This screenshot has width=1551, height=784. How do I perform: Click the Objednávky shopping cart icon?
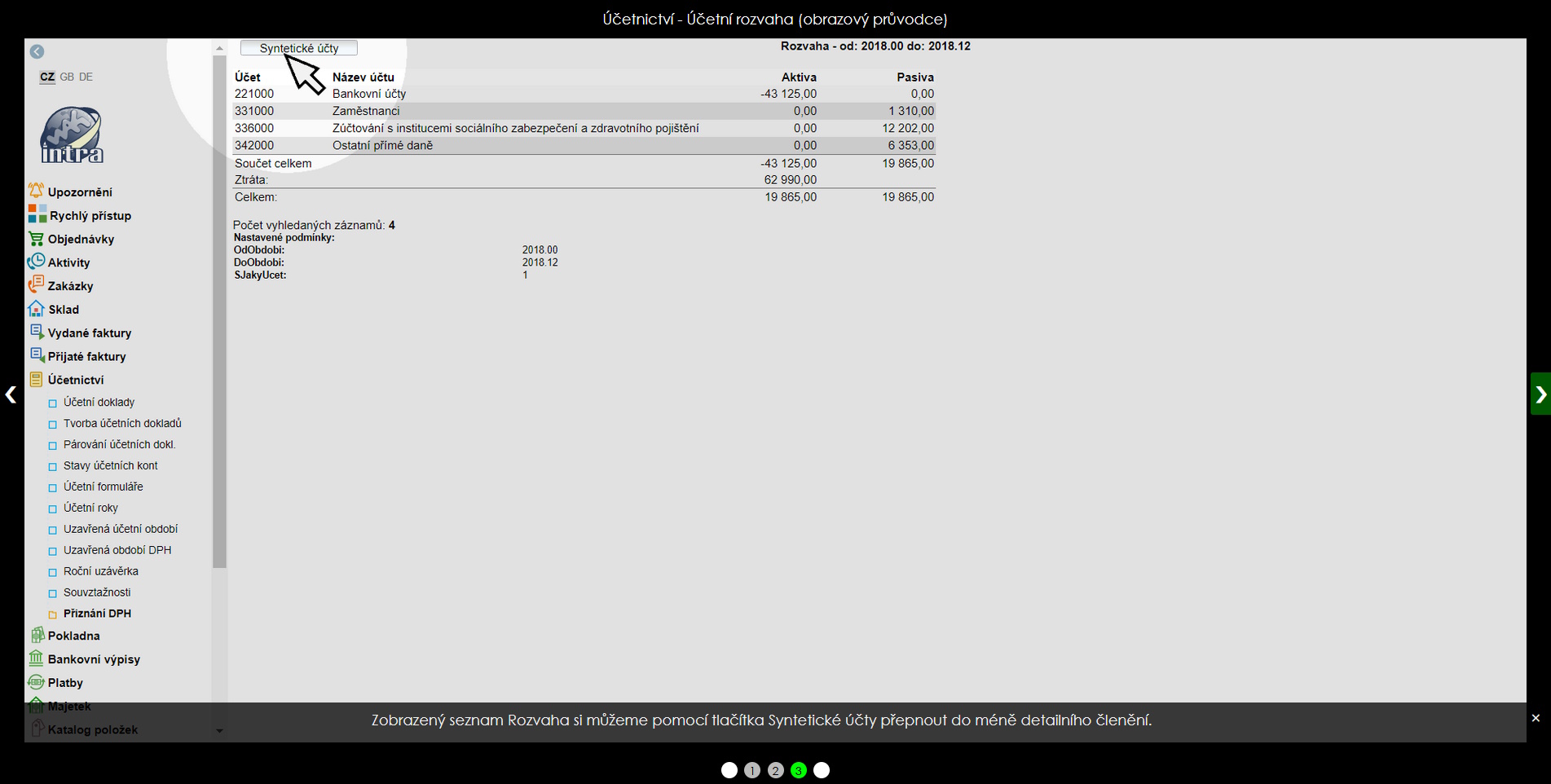36,239
